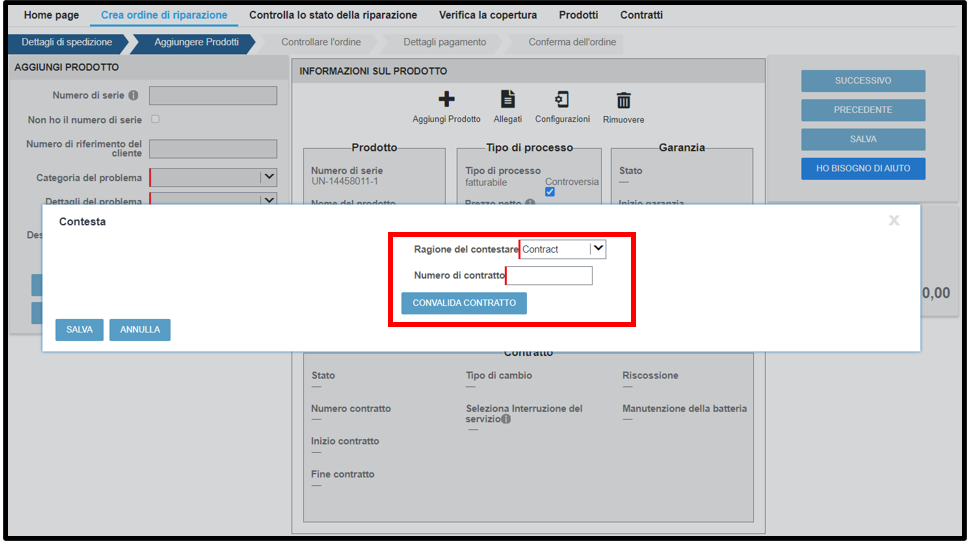Screen dimensions: 970x544
Task: Expand the Categoria del problema dropdown
Action: point(213,177)
